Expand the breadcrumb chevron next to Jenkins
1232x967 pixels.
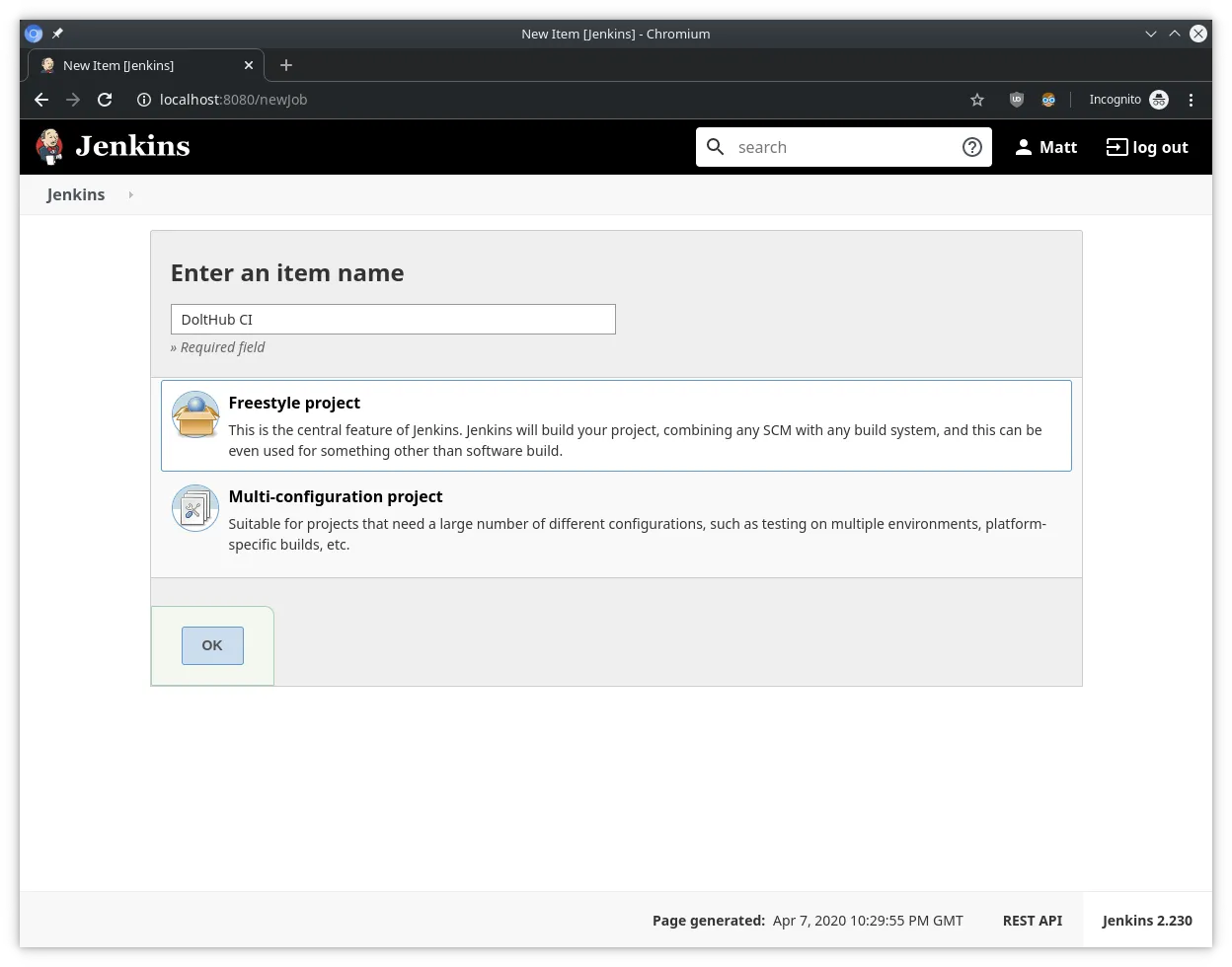[131, 194]
